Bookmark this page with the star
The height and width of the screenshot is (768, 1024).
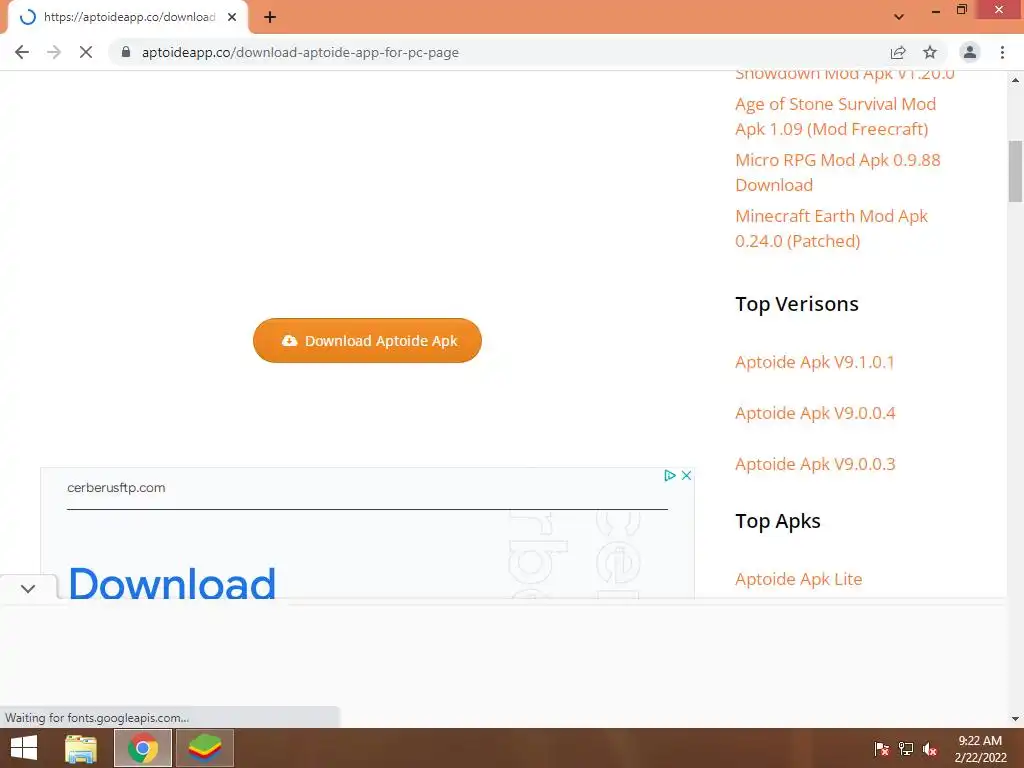tap(930, 52)
